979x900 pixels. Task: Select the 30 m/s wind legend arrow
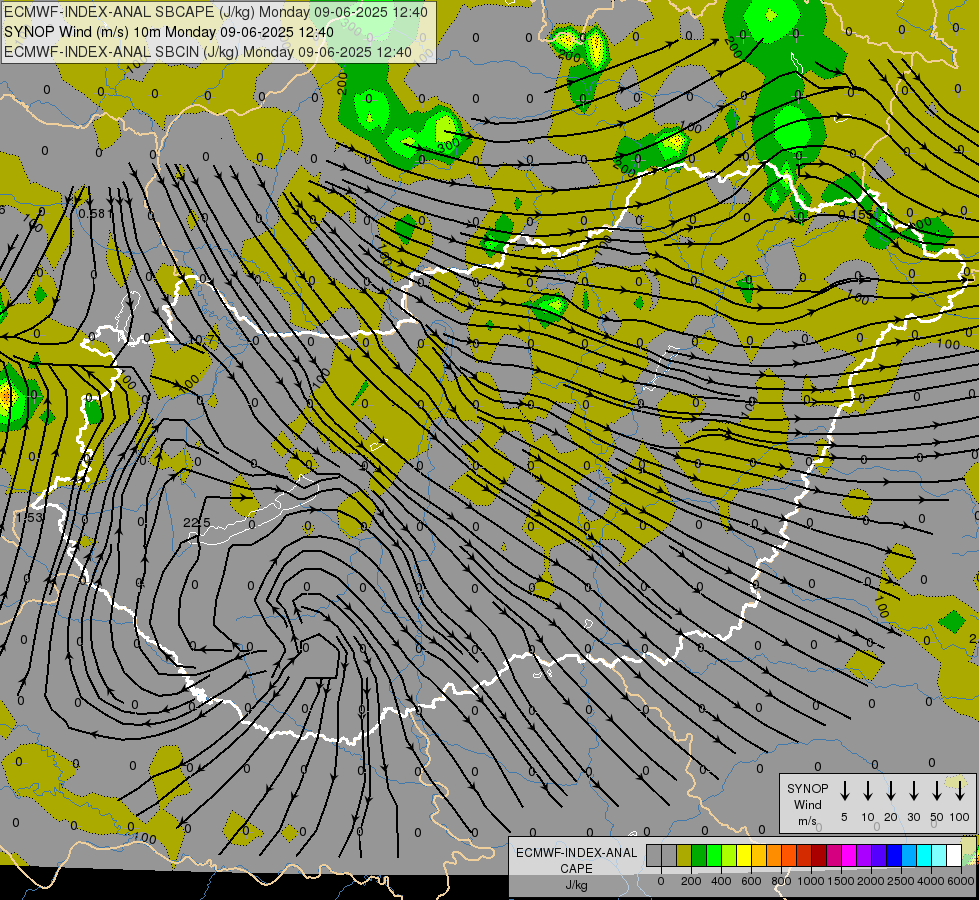point(913,790)
